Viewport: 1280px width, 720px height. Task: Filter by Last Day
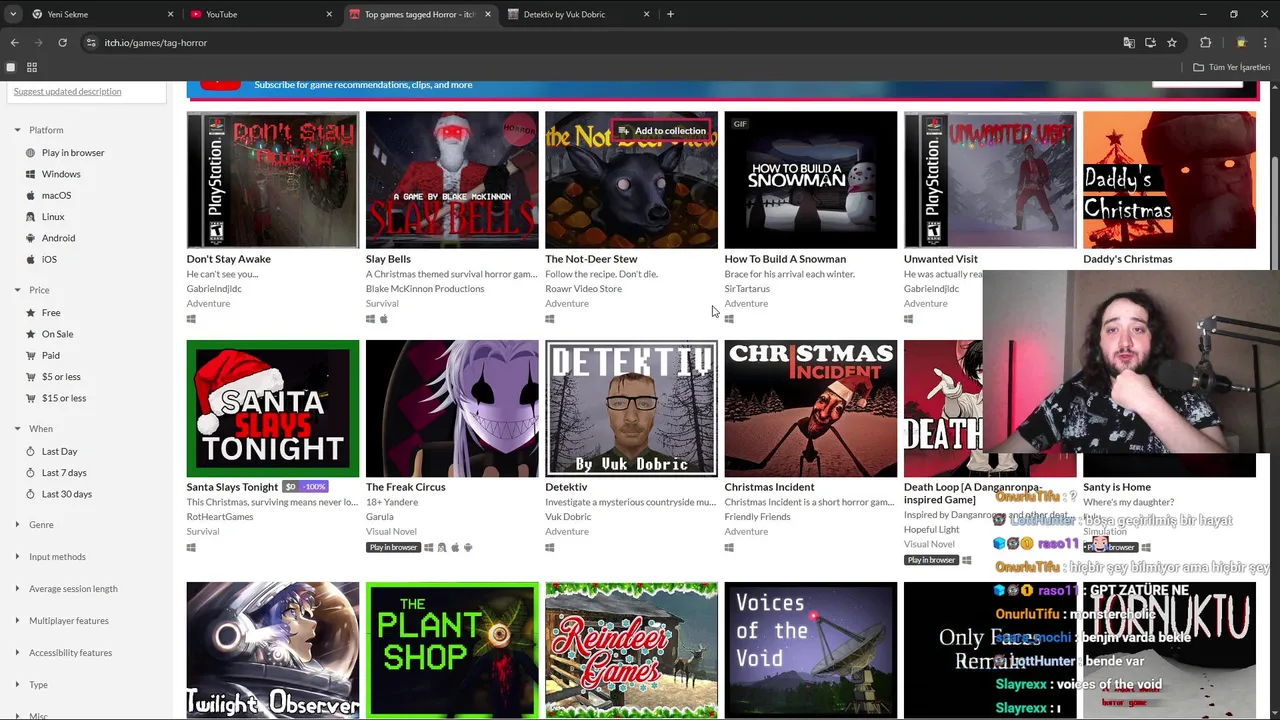click(59, 452)
